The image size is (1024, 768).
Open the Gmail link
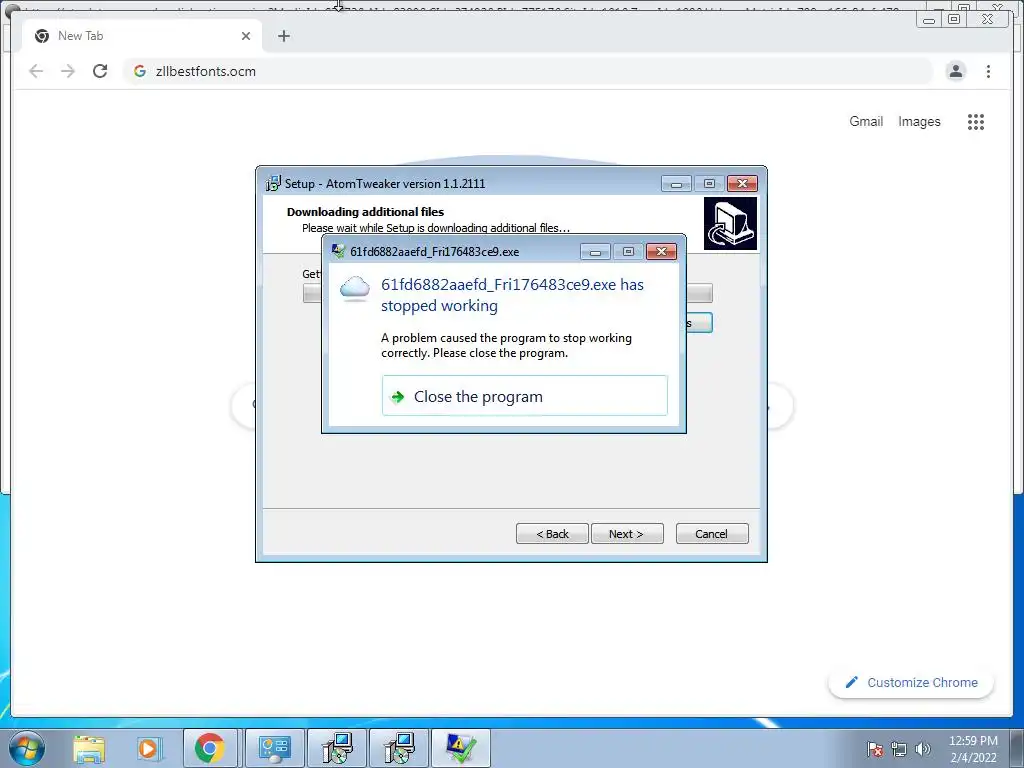tap(866, 121)
